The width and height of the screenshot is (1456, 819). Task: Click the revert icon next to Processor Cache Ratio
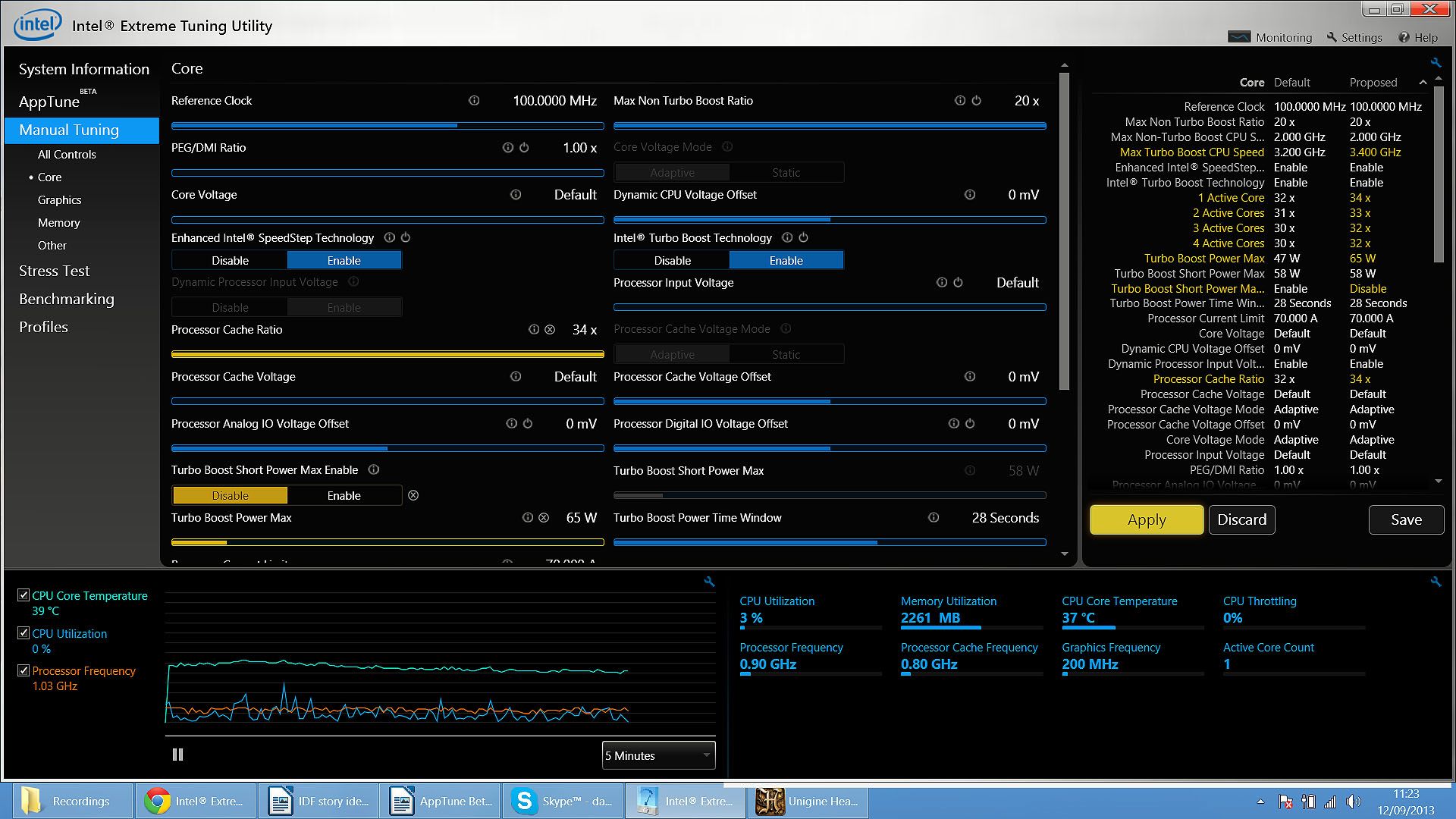tap(550, 330)
